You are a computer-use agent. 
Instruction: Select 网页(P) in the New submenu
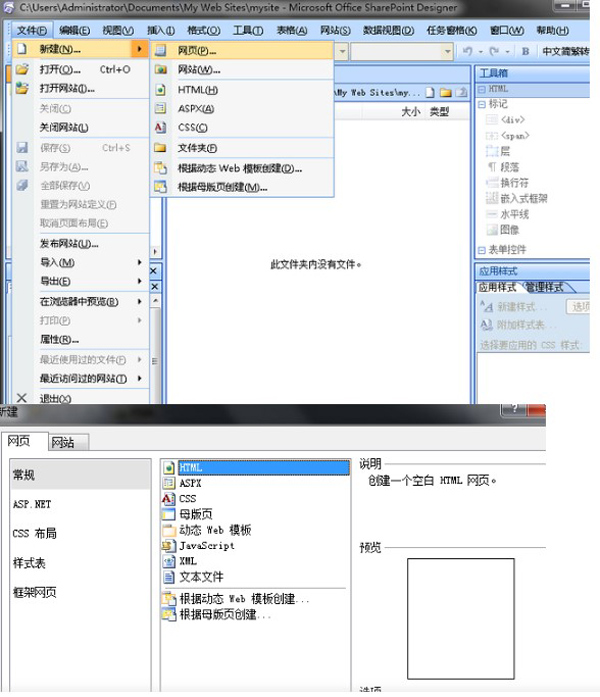197,50
